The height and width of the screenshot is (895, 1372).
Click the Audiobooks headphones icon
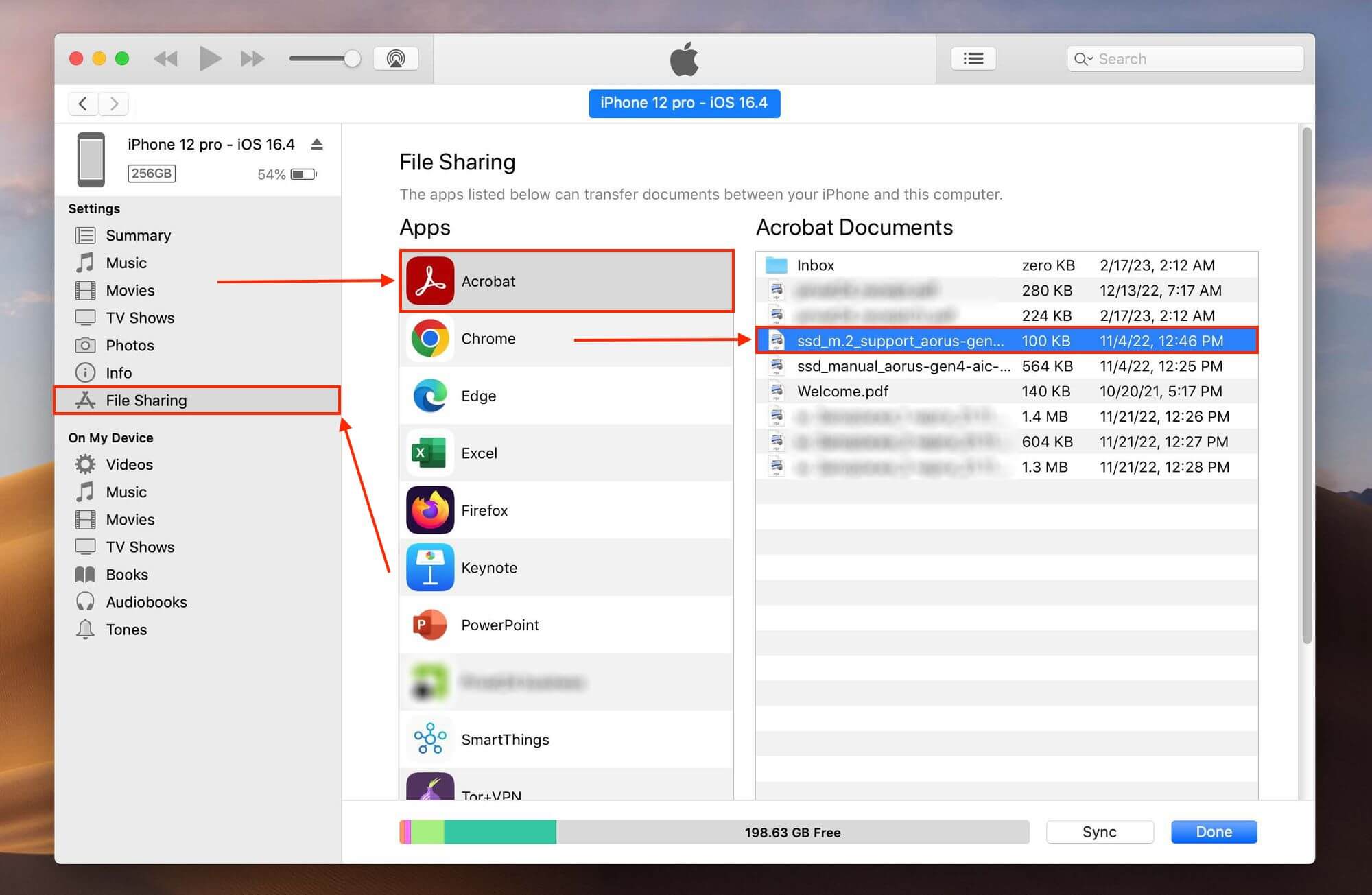point(85,601)
